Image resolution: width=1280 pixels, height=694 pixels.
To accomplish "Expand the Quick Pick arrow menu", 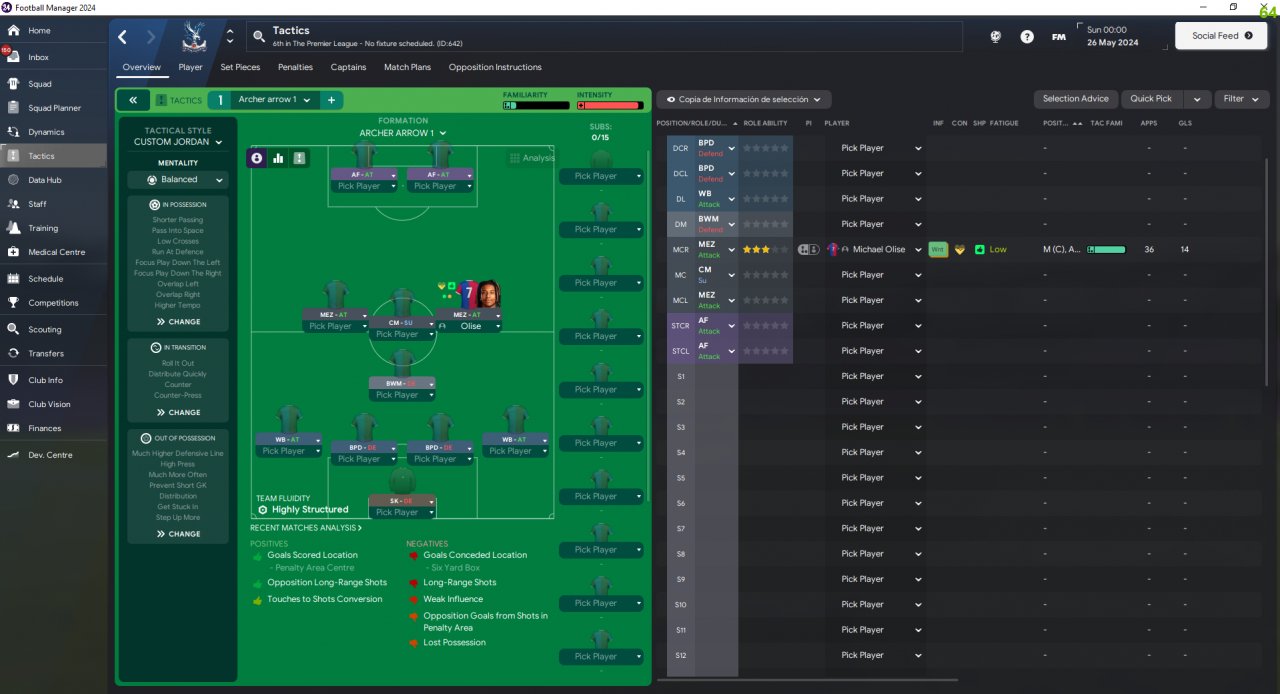I will (x=1196, y=99).
